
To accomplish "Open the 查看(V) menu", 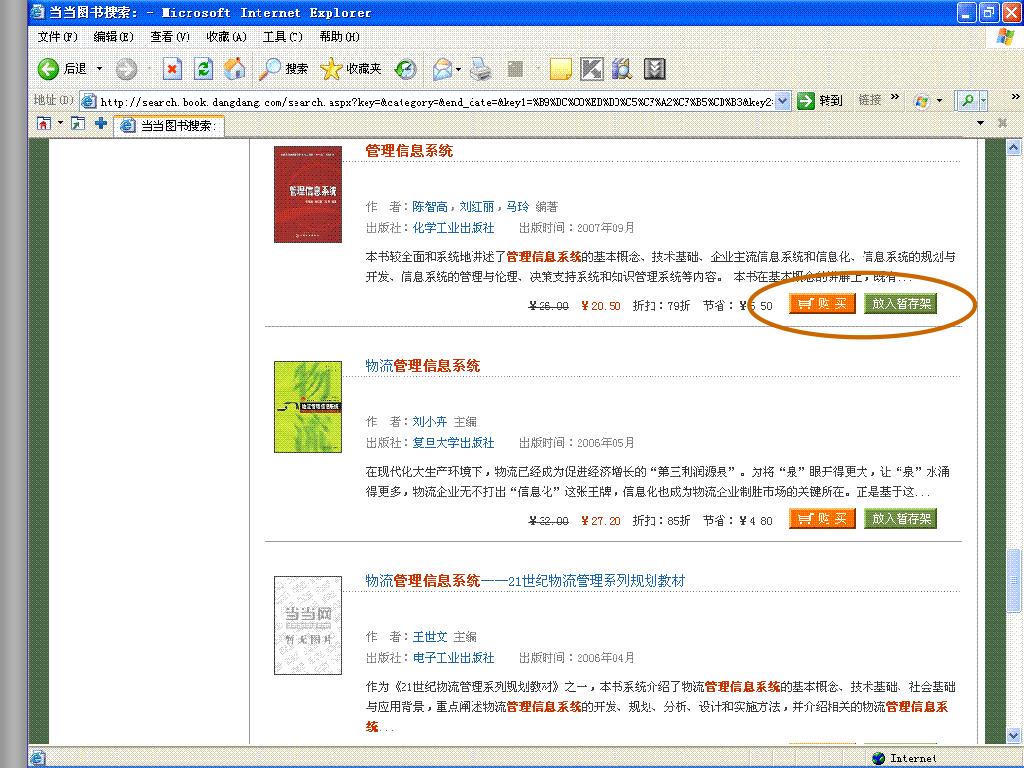I will pyautogui.click(x=170, y=37).
